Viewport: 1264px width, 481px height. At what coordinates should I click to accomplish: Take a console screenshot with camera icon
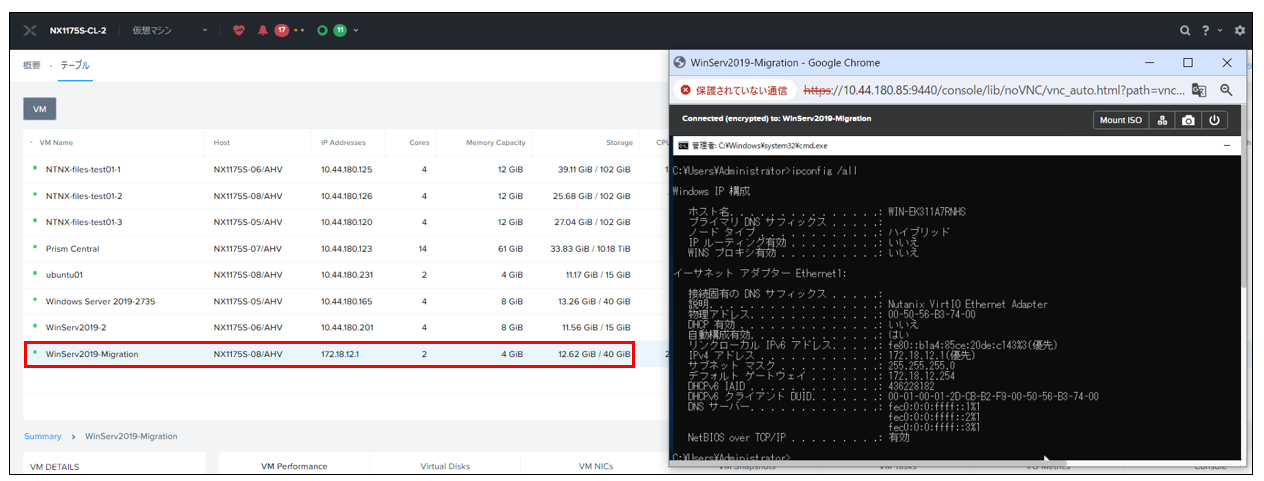(1188, 120)
